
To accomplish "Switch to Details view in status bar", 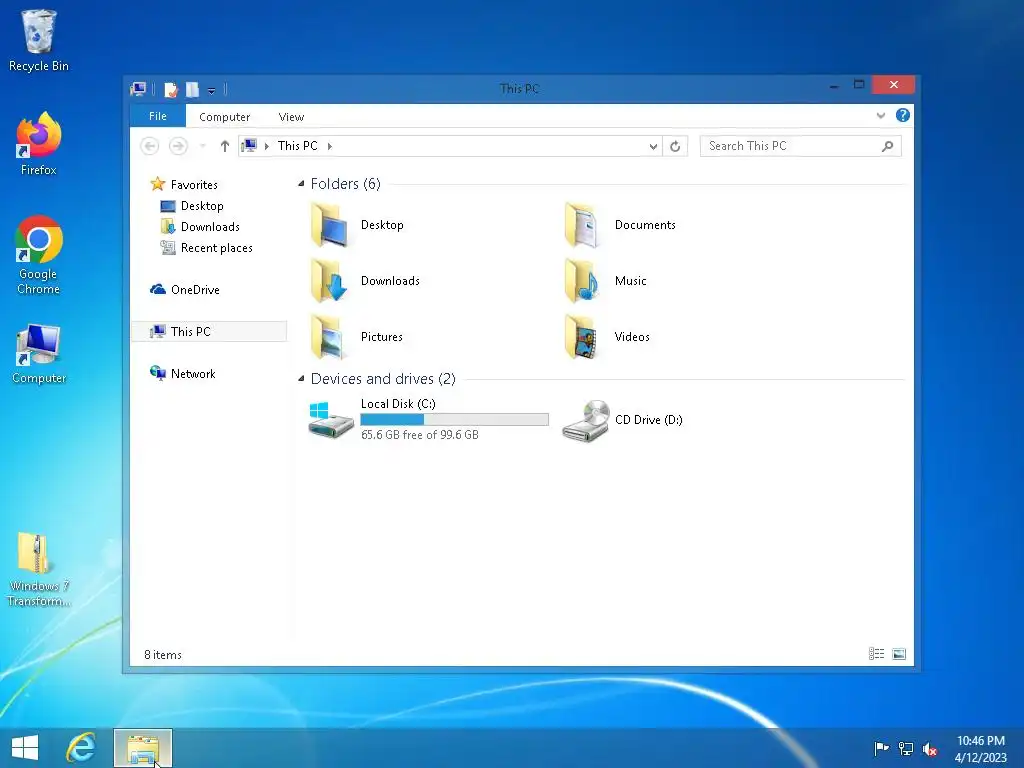I will 876,654.
